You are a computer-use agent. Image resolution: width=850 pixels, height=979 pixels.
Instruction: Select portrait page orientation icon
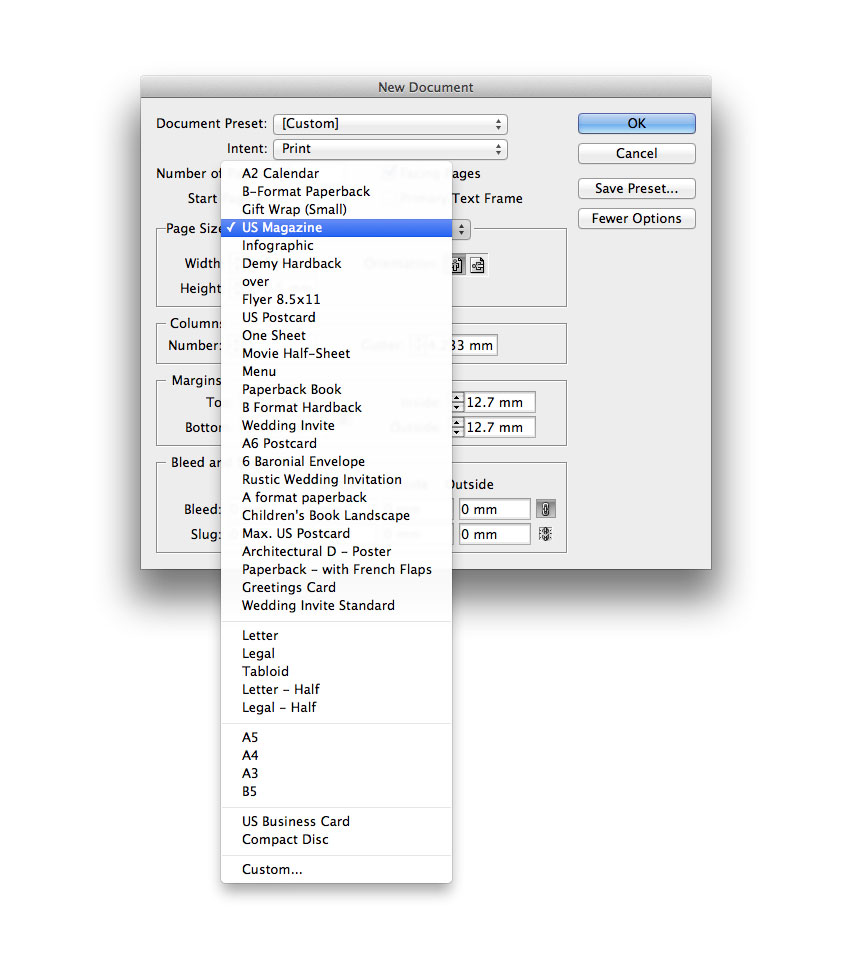pyautogui.click(x=457, y=265)
